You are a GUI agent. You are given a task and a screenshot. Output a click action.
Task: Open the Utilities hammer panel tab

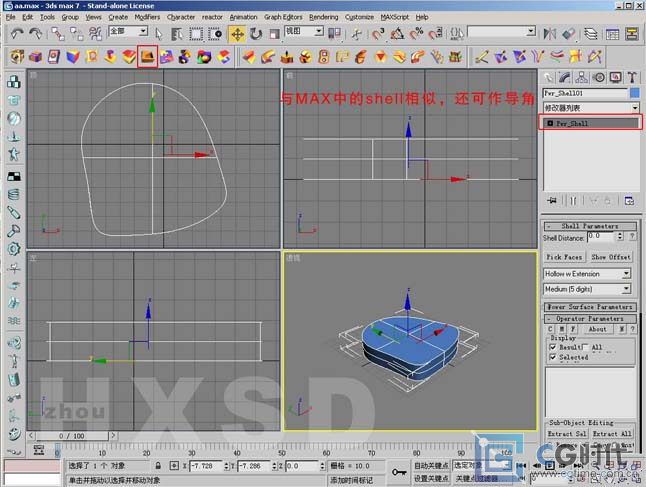632,77
